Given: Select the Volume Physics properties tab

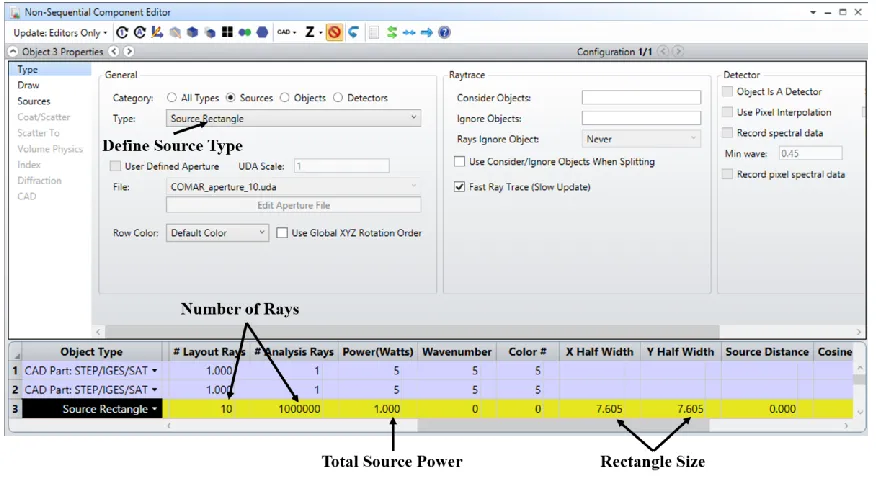Looking at the screenshot, I should pos(50,149).
